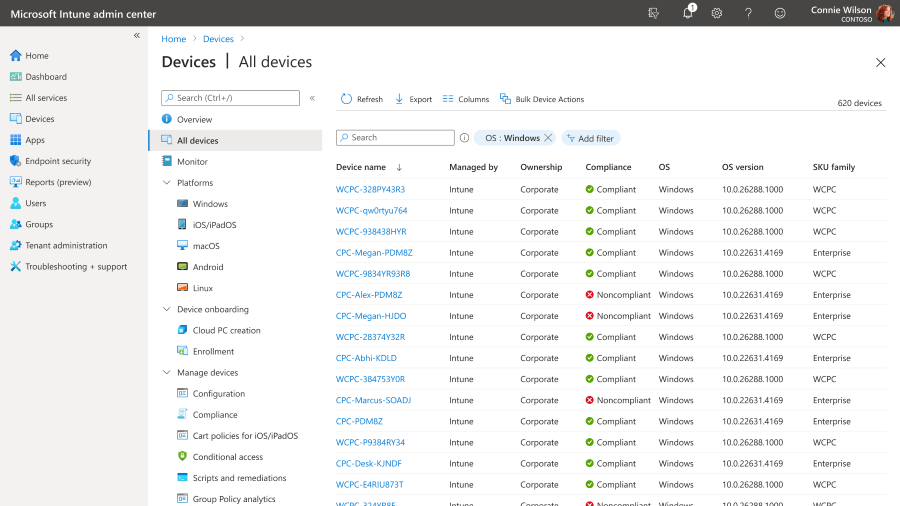Export the device list
This screenshot has width=900, height=506.
(413, 99)
